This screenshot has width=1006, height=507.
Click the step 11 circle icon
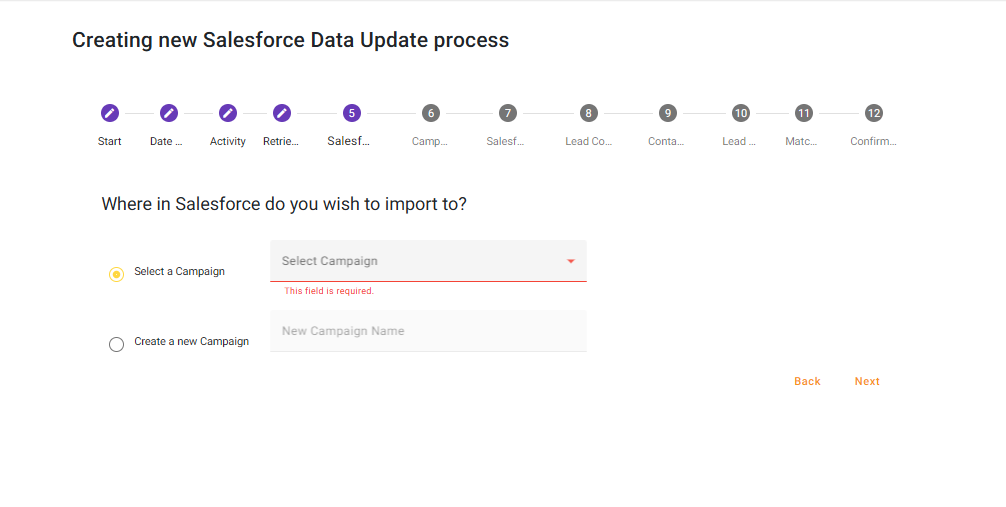coord(803,113)
